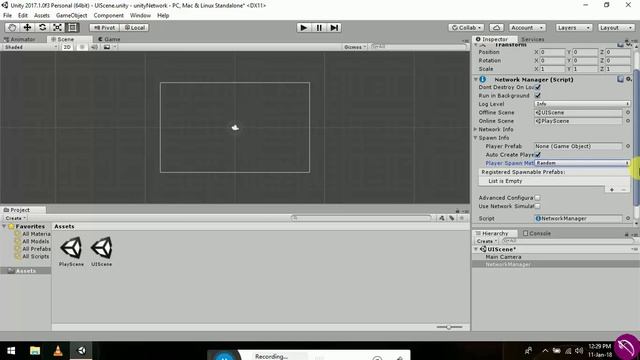
Task: Select the UIScene asset
Action: [x=102, y=251]
